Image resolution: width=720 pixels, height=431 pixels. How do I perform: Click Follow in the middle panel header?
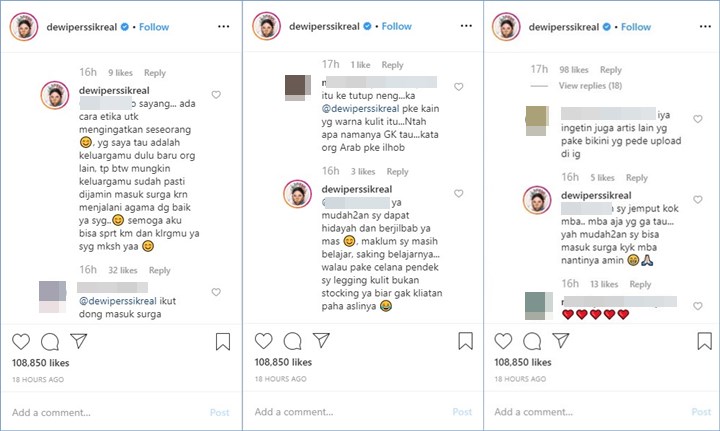pyautogui.click(x=396, y=26)
